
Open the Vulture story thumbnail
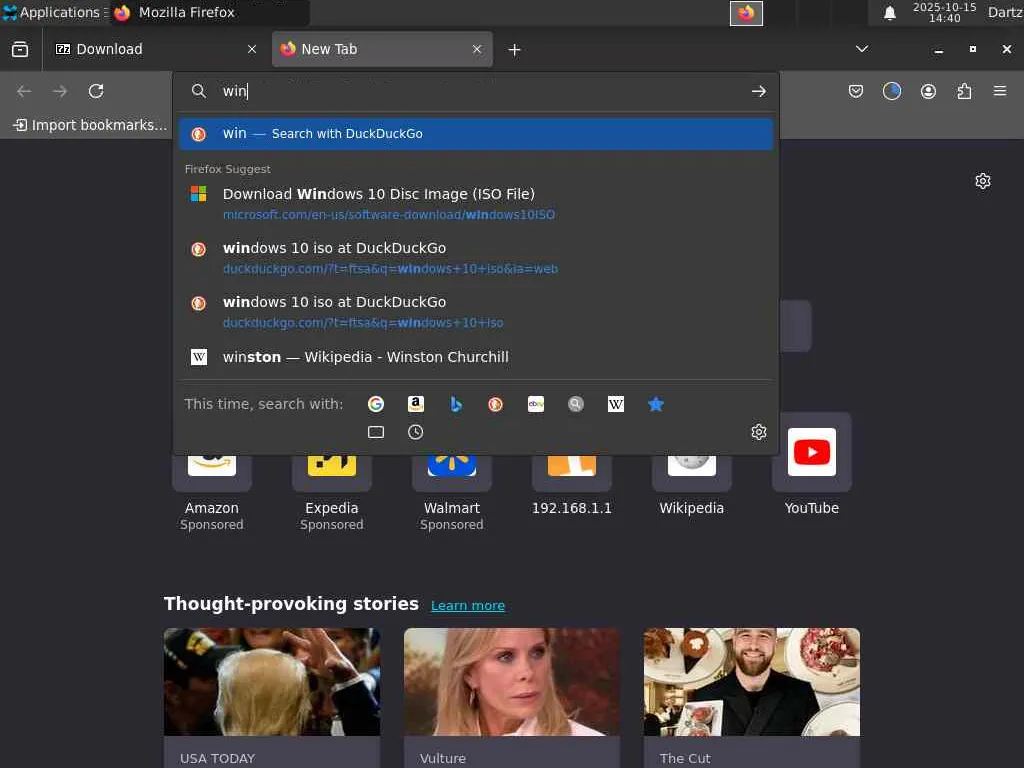(x=511, y=682)
